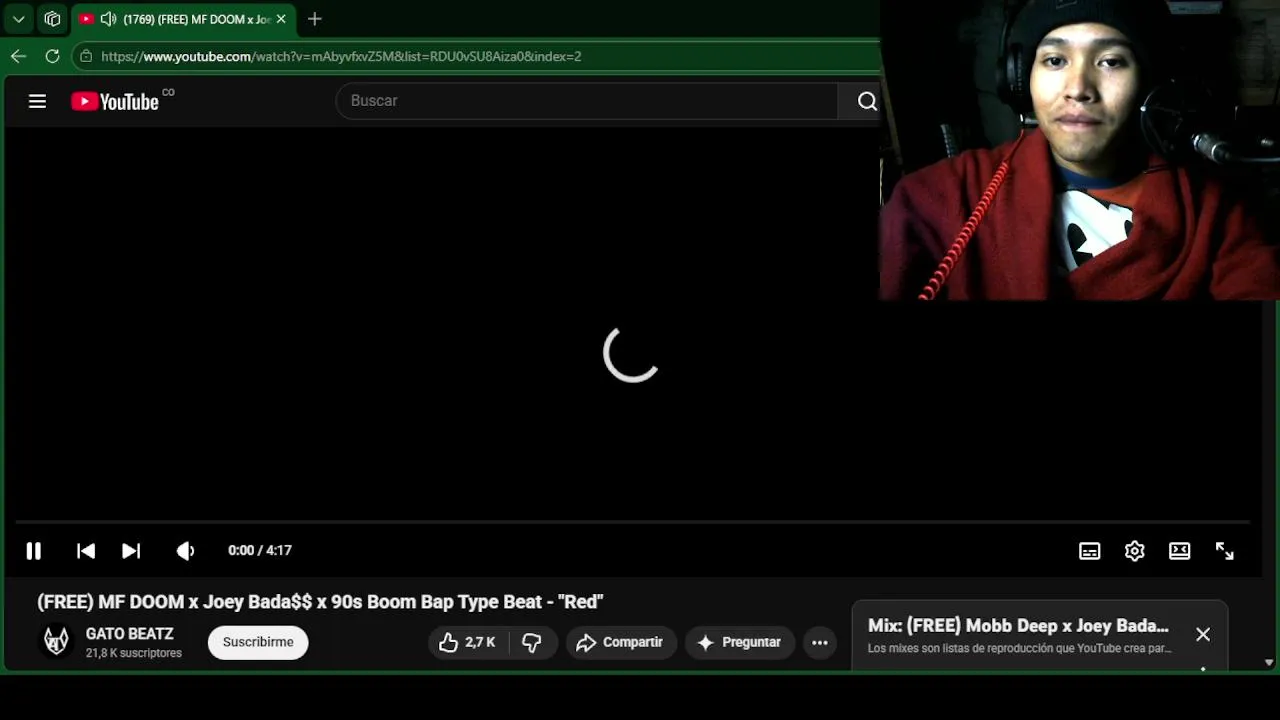
Task: Toggle theater mode view
Action: [x=1180, y=551]
